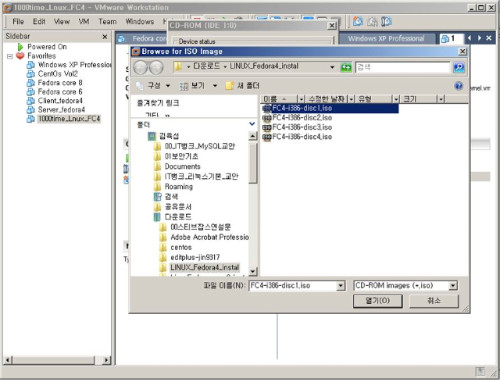Click the green refresh icon in address bar

[346, 67]
